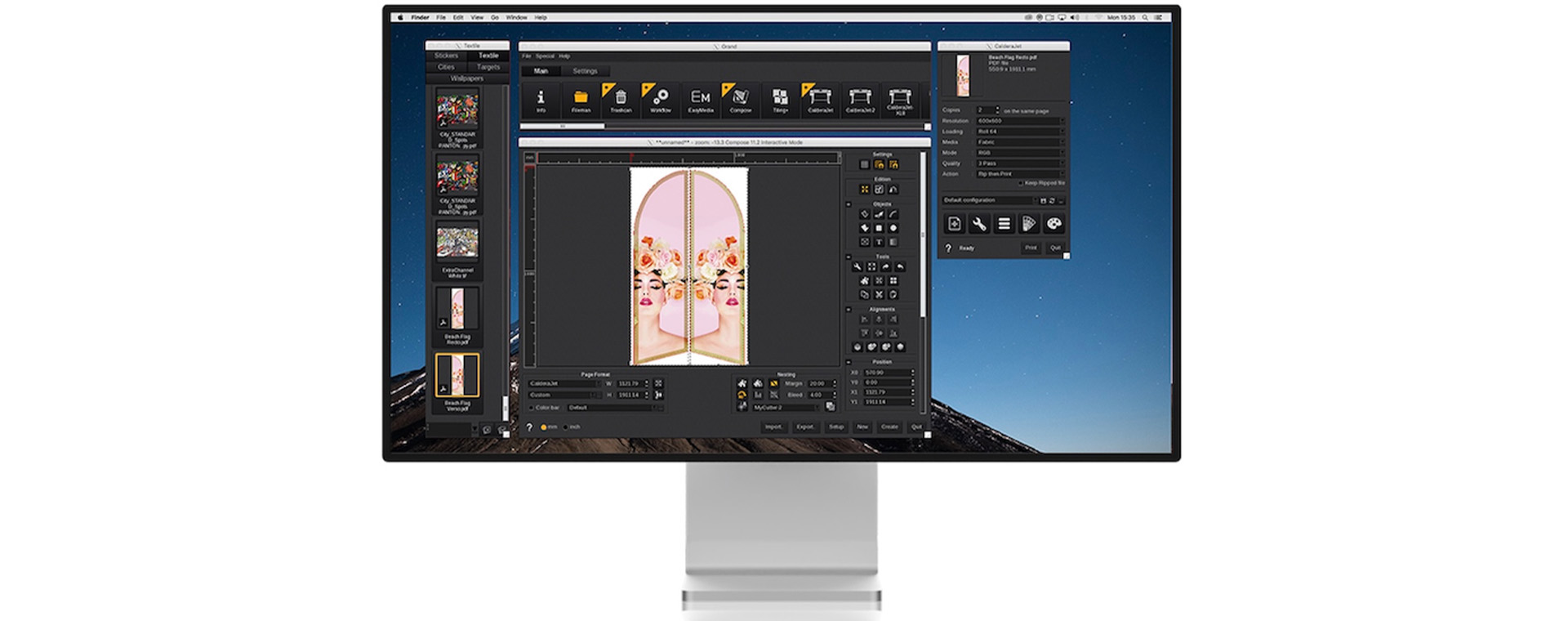Open the Window menu in macOS menu bar
Screen dimensions: 1568x621
[x=516, y=17]
